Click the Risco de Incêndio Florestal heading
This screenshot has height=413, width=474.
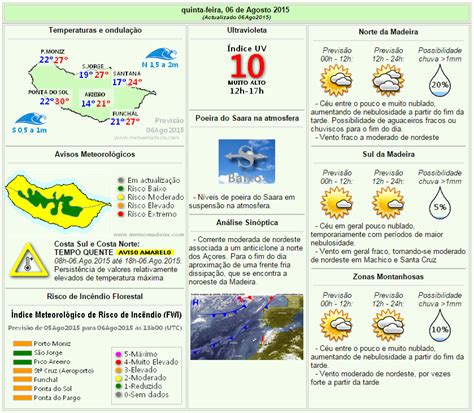pyautogui.click(x=95, y=296)
